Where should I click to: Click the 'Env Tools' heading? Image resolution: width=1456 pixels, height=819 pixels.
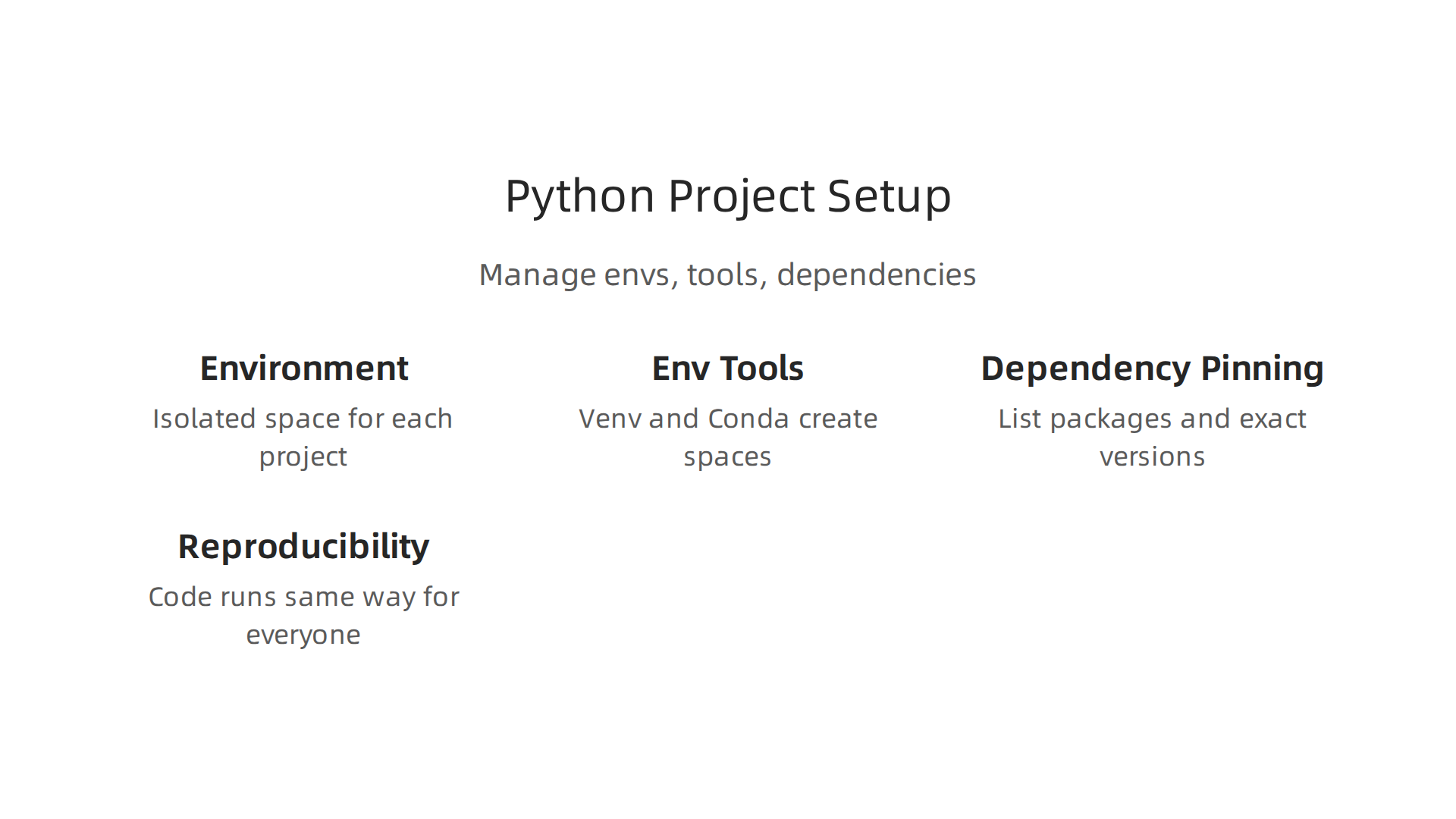(728, 369)
